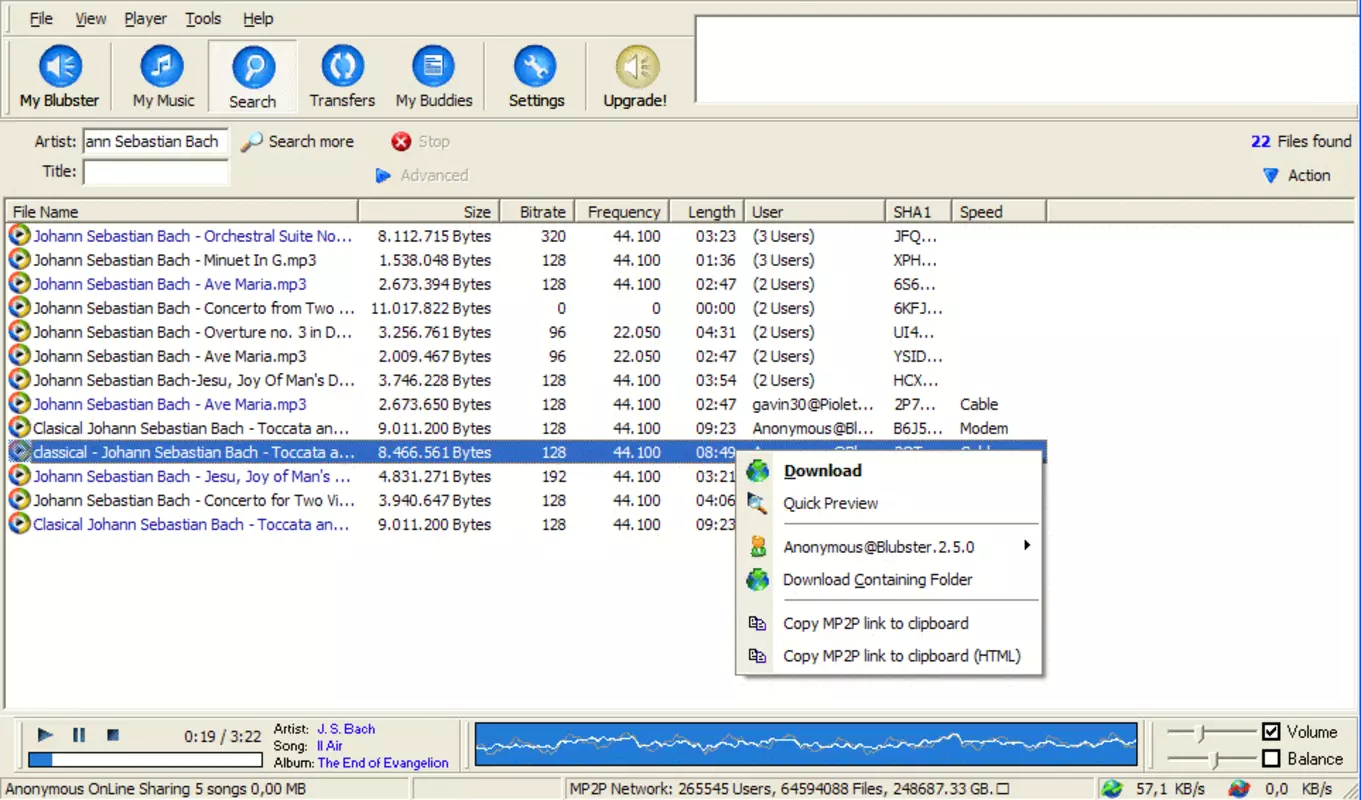Image resolution: width=1361 pixels, height=800 pixels.
Task: Click the copy icon beside the HTML link entry
Action: (758, 657)
